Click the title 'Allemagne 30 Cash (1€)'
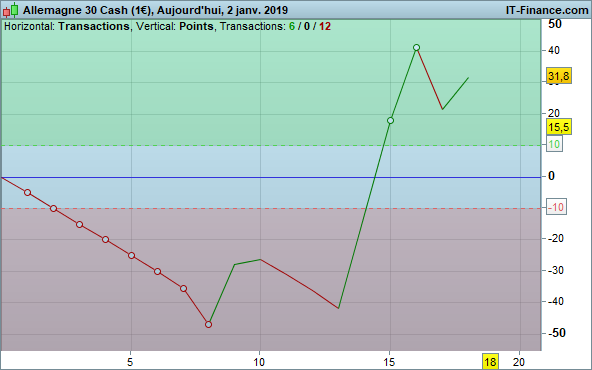 tap(87, 10)
